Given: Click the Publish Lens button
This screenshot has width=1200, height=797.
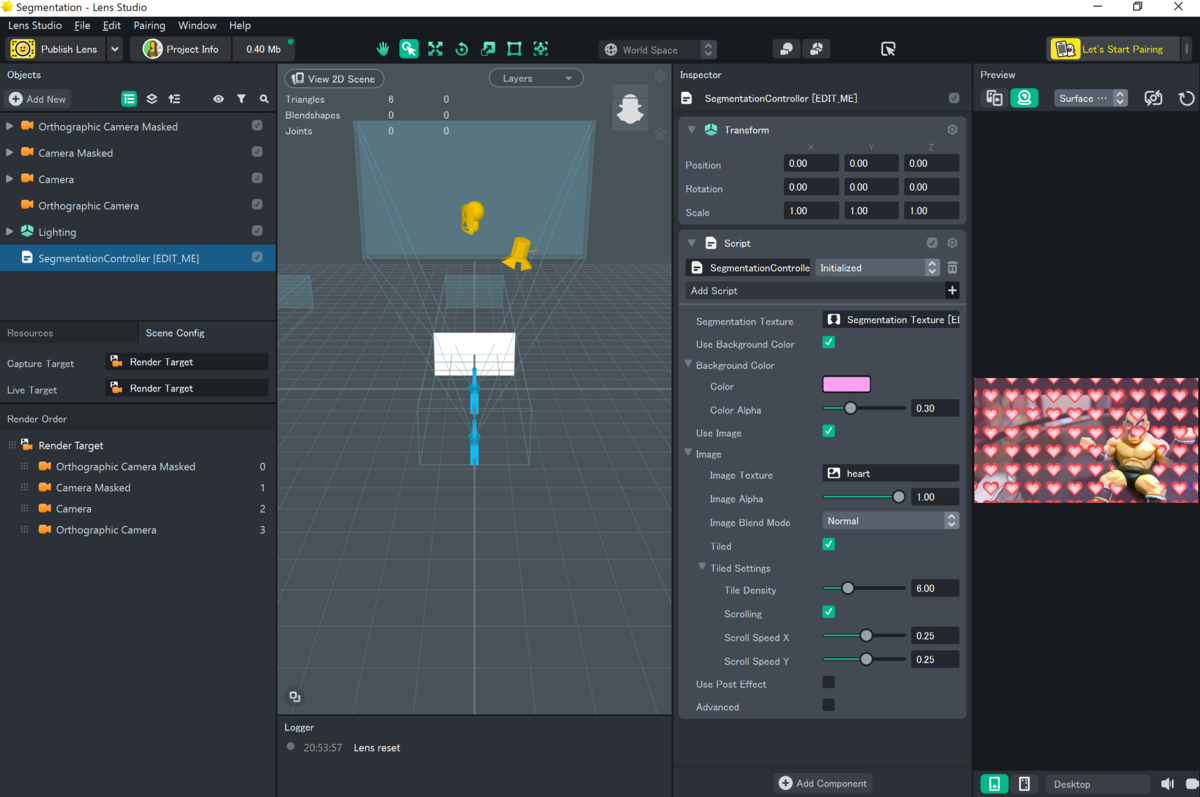Looking at the screenshot, I should (57, 49).
